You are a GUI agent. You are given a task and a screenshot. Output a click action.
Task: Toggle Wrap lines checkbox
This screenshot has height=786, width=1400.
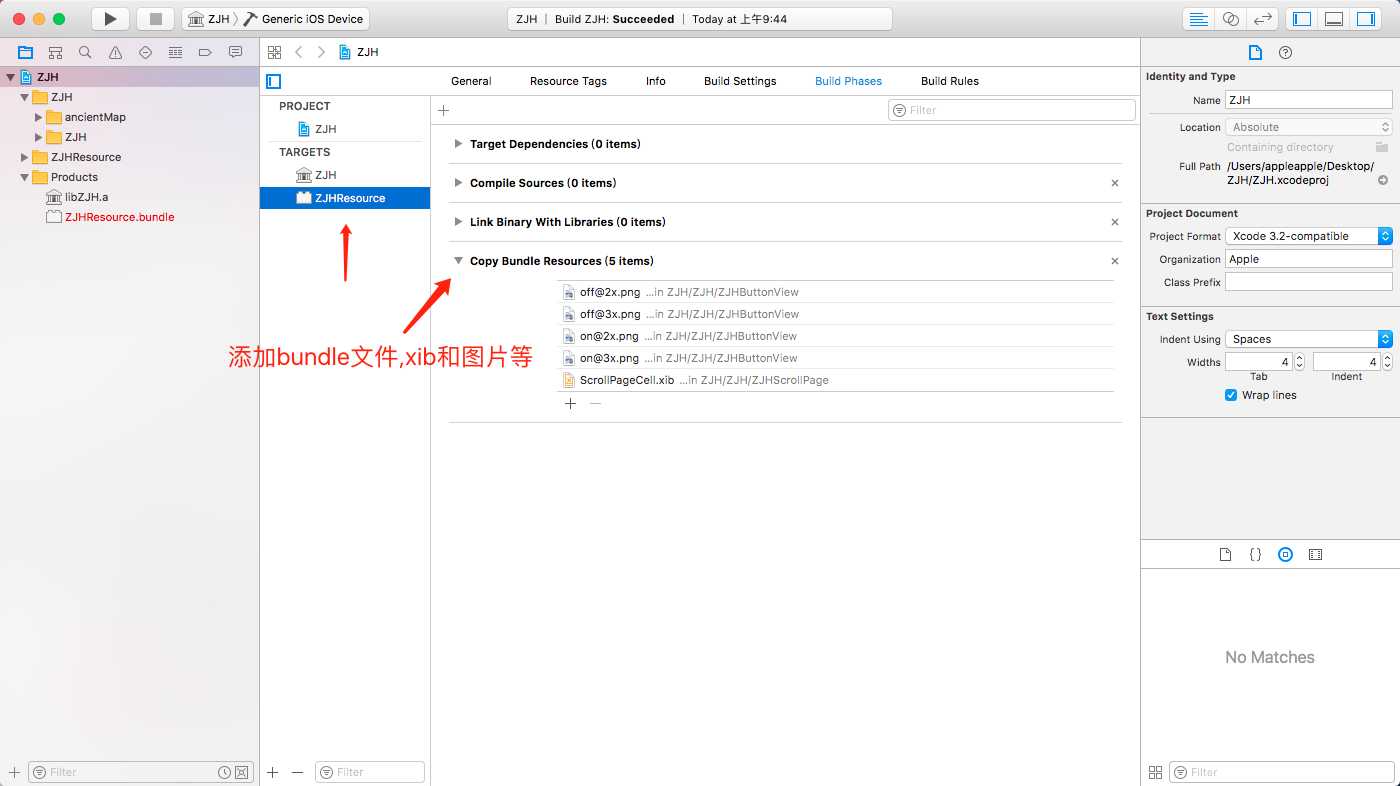tap(1231, 395)
